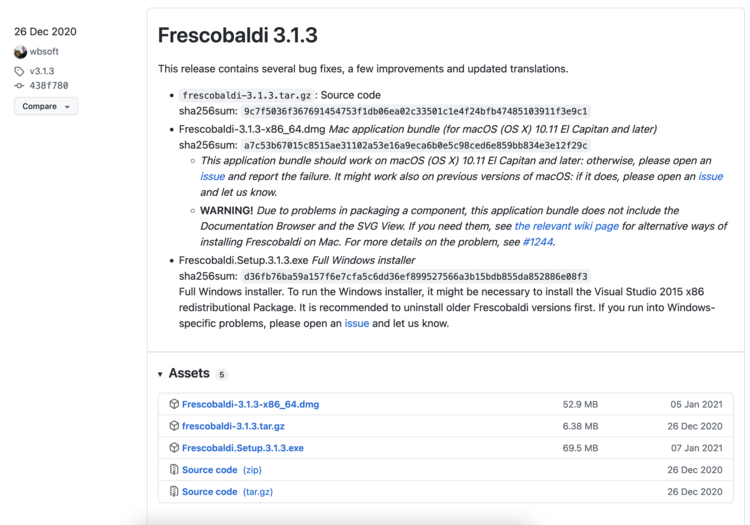
Task: Click package icon for frescobaldi-3.1.3.tar.gz
Action: [174, 426]
